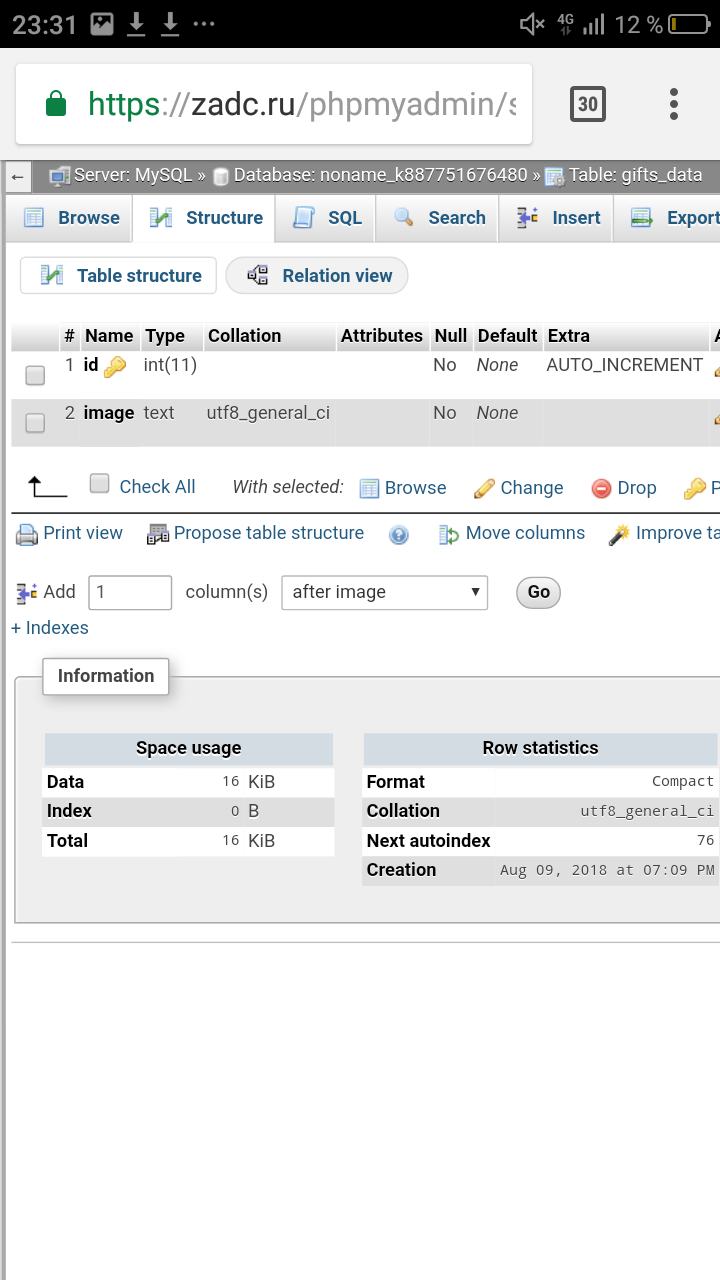This screenshot has width=720, height=1280.
Task: Click the Drop red icon for selected
Action: pos(601,488)
